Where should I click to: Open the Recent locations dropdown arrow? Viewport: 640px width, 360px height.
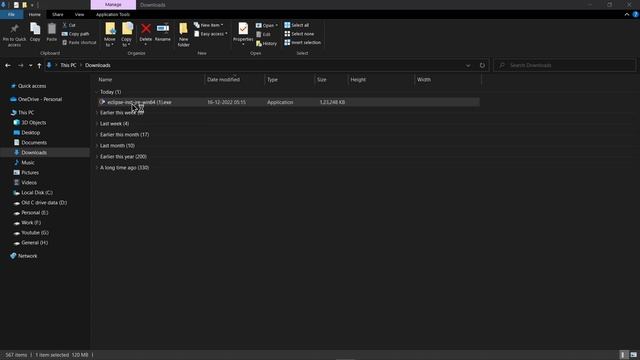coord(30,65)
